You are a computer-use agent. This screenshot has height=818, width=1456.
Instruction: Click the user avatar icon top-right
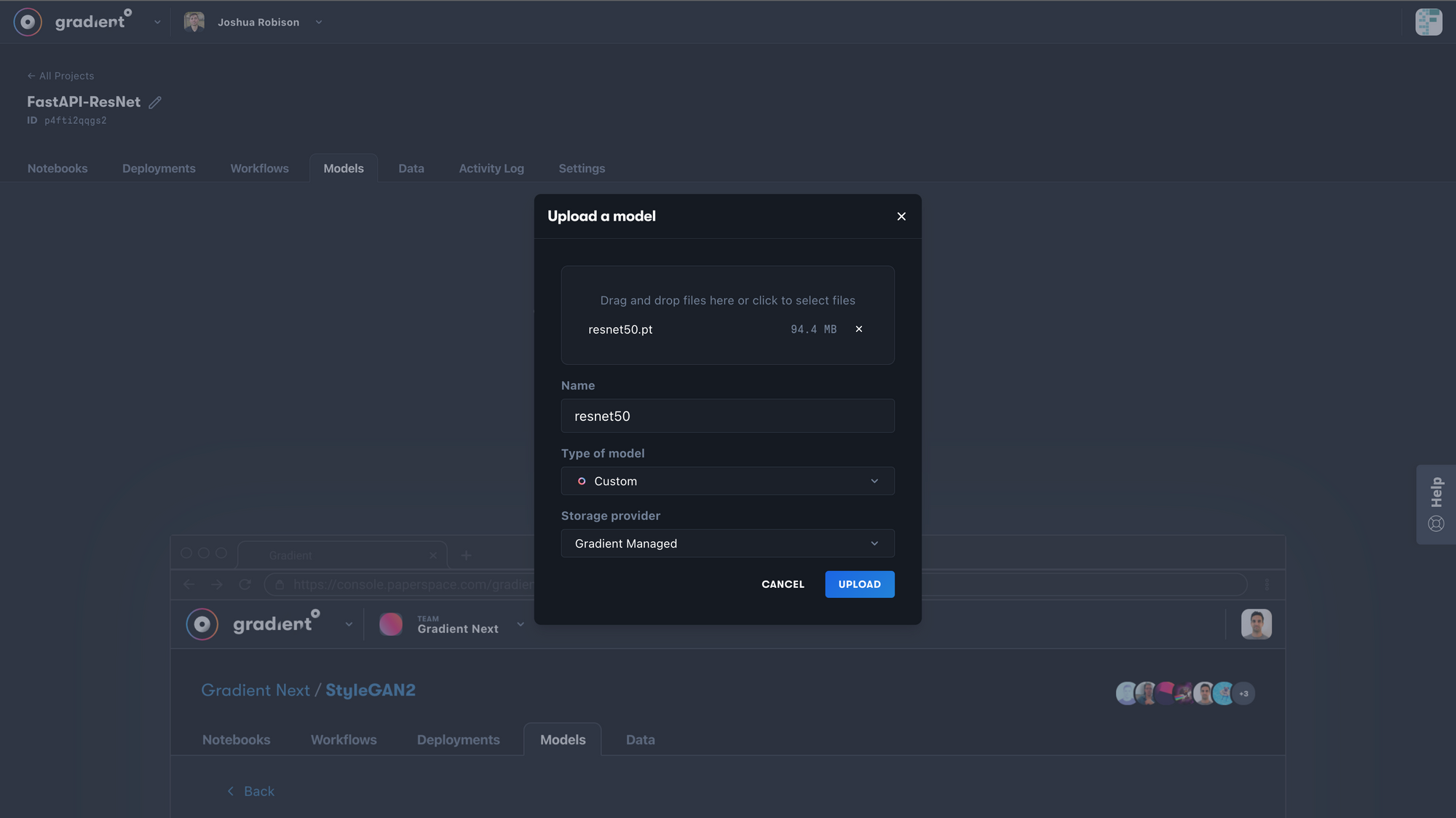[1428, 22]
